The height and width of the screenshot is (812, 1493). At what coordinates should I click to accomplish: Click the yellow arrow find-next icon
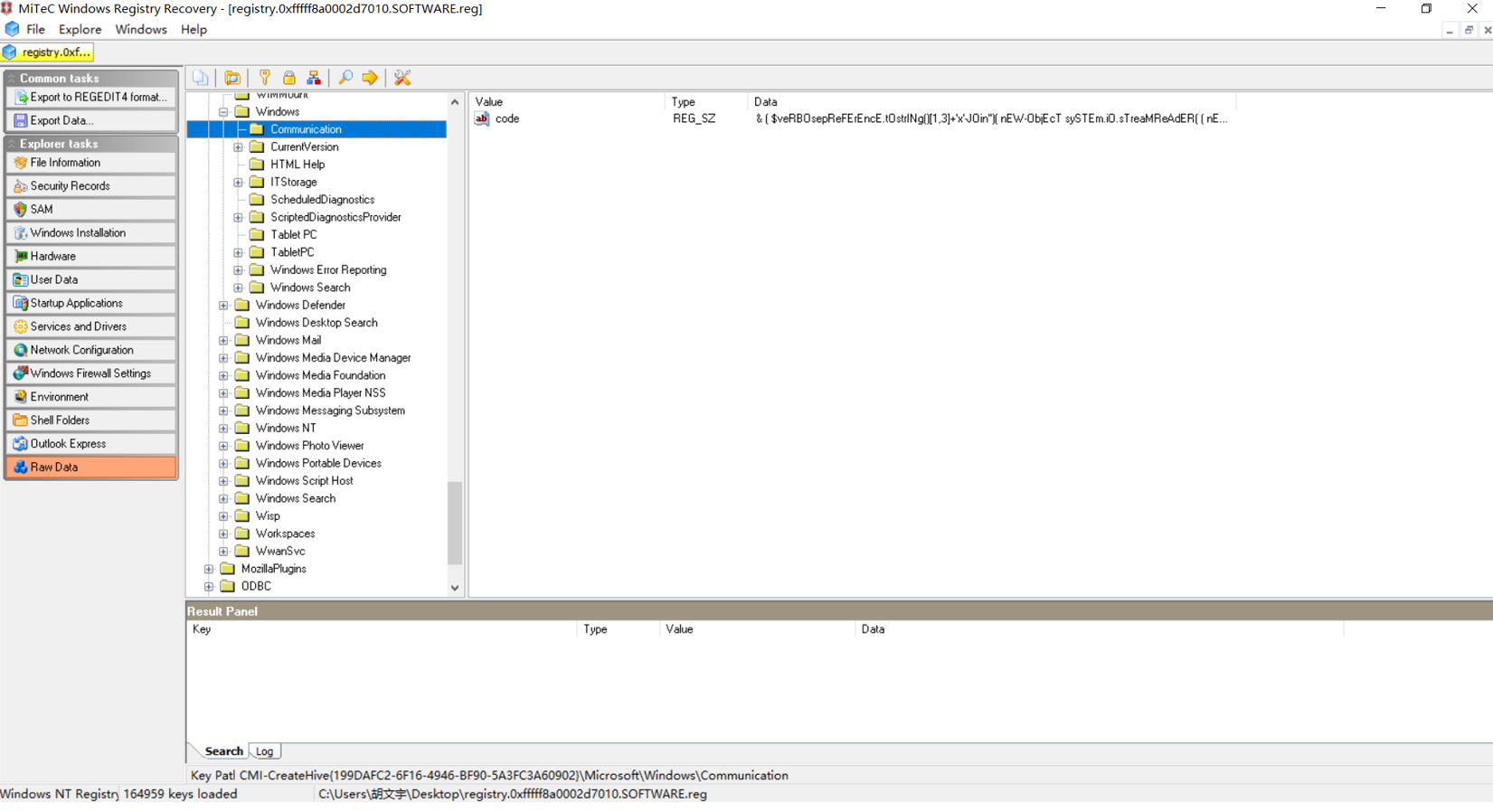coord(370,78)
